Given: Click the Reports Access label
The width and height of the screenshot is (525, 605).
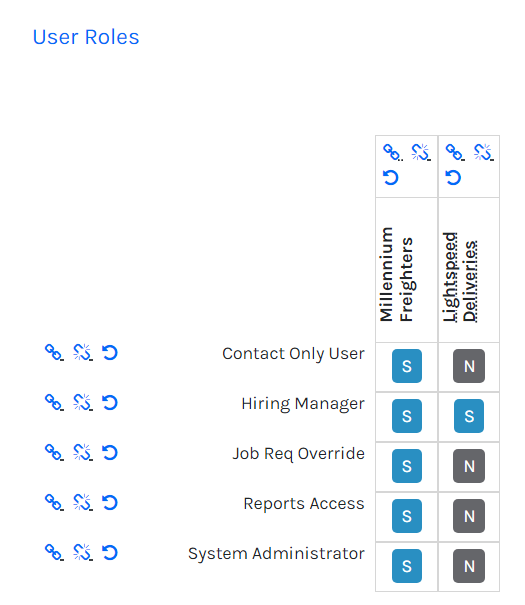Looking at the screenshot, I should 304,504.
